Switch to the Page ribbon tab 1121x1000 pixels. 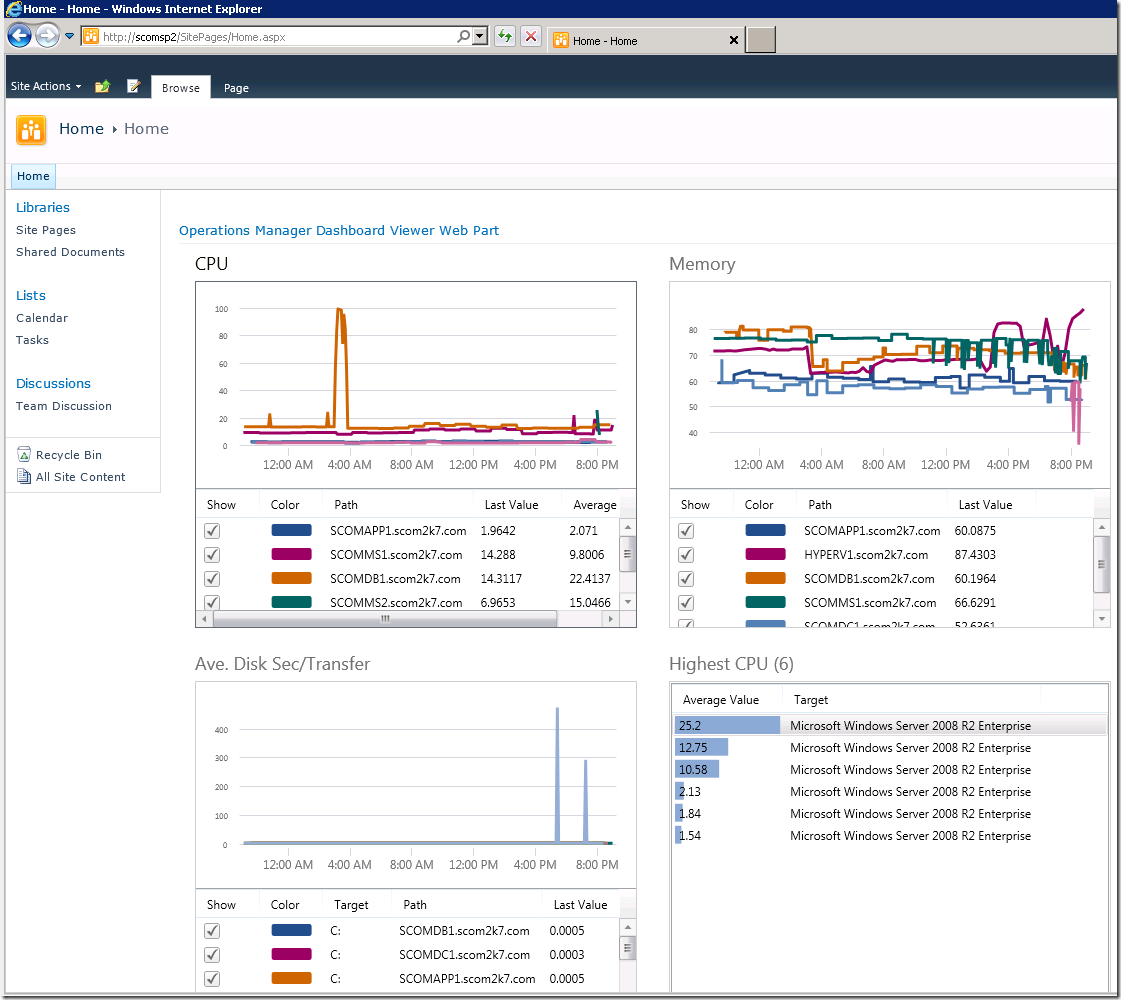[236, 88]
